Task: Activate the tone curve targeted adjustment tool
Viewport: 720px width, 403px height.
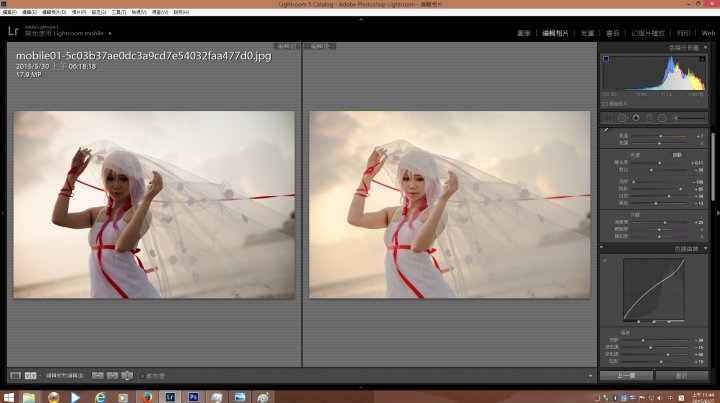Action: coord(605,260)
